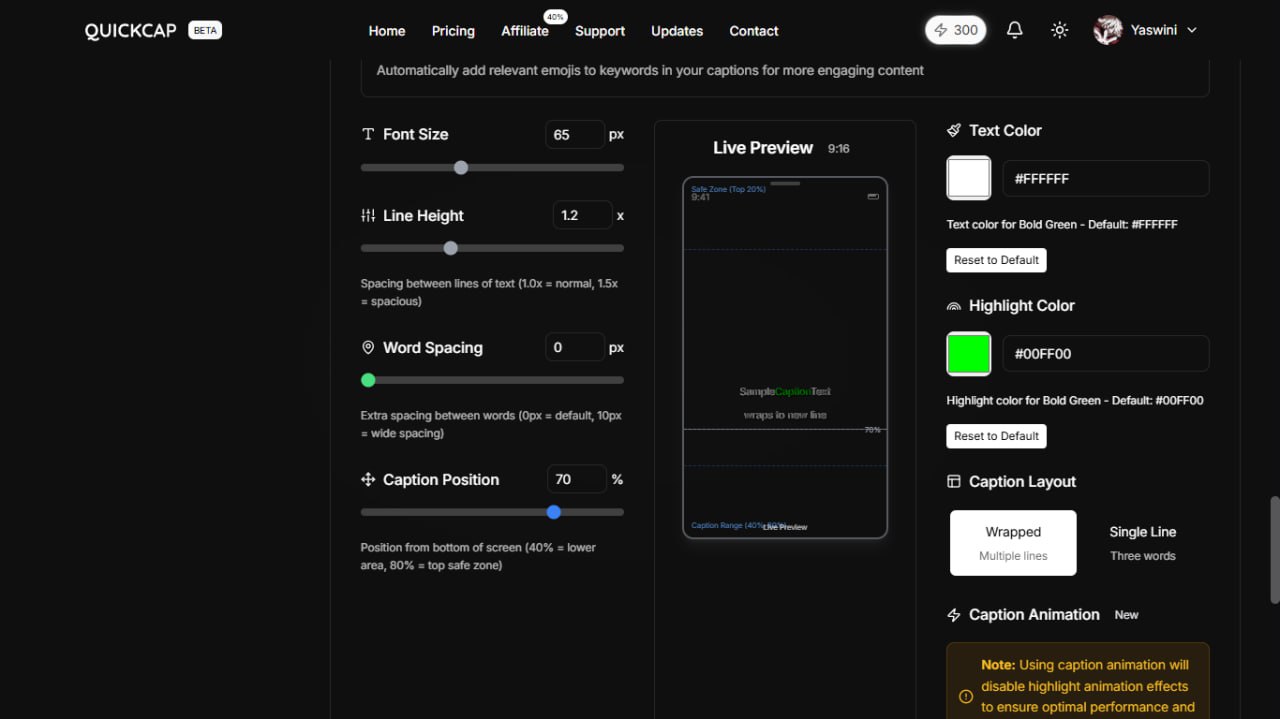Open the Updates nav link
The image size is (1280, 719).
coord(677,31)
